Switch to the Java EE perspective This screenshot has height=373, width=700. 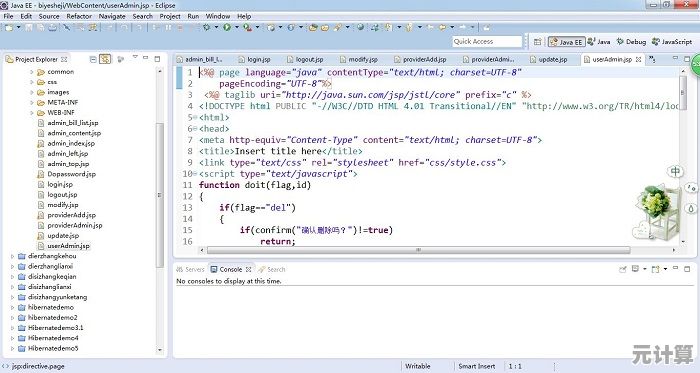[567, 41]
